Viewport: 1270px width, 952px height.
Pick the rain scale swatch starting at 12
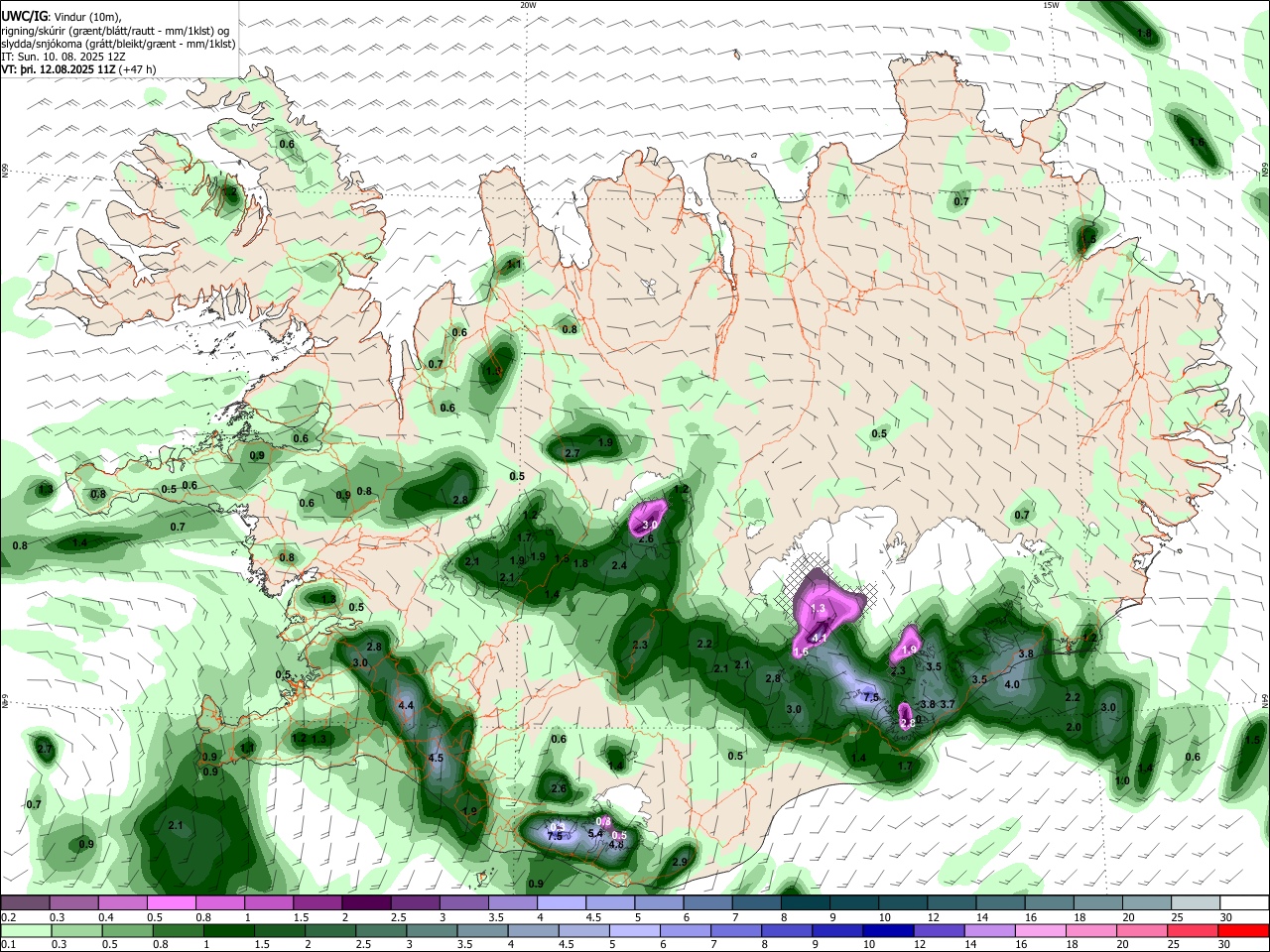coord(940,930)
